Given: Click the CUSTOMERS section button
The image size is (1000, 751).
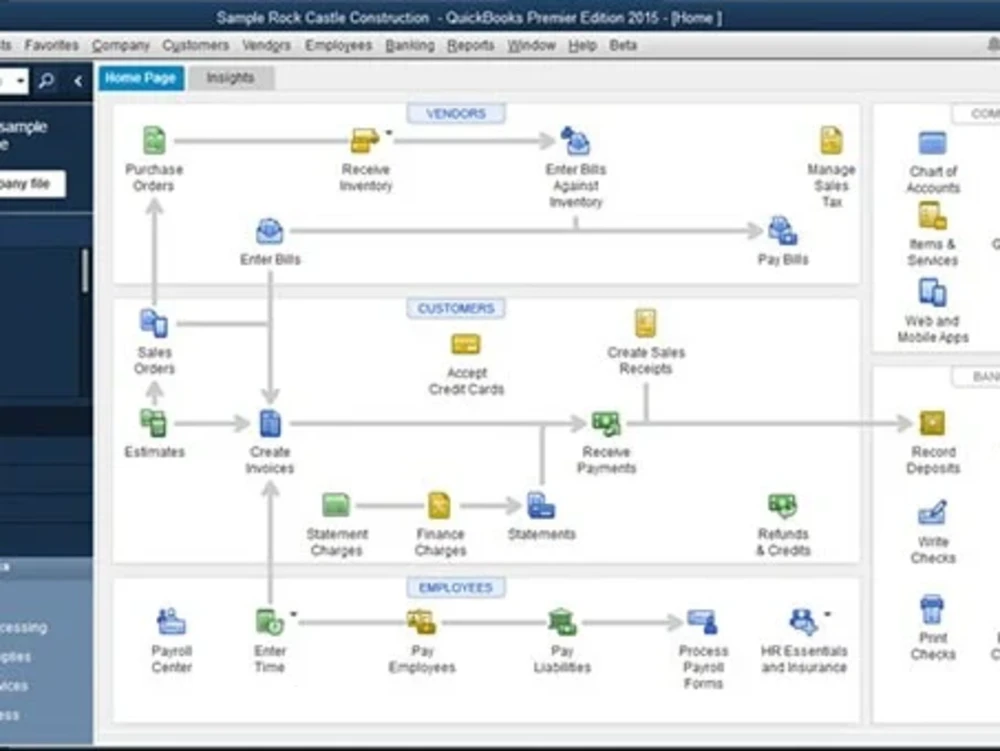Looking at the screenshot, I should pyautogui.click(x=455, y=308).
